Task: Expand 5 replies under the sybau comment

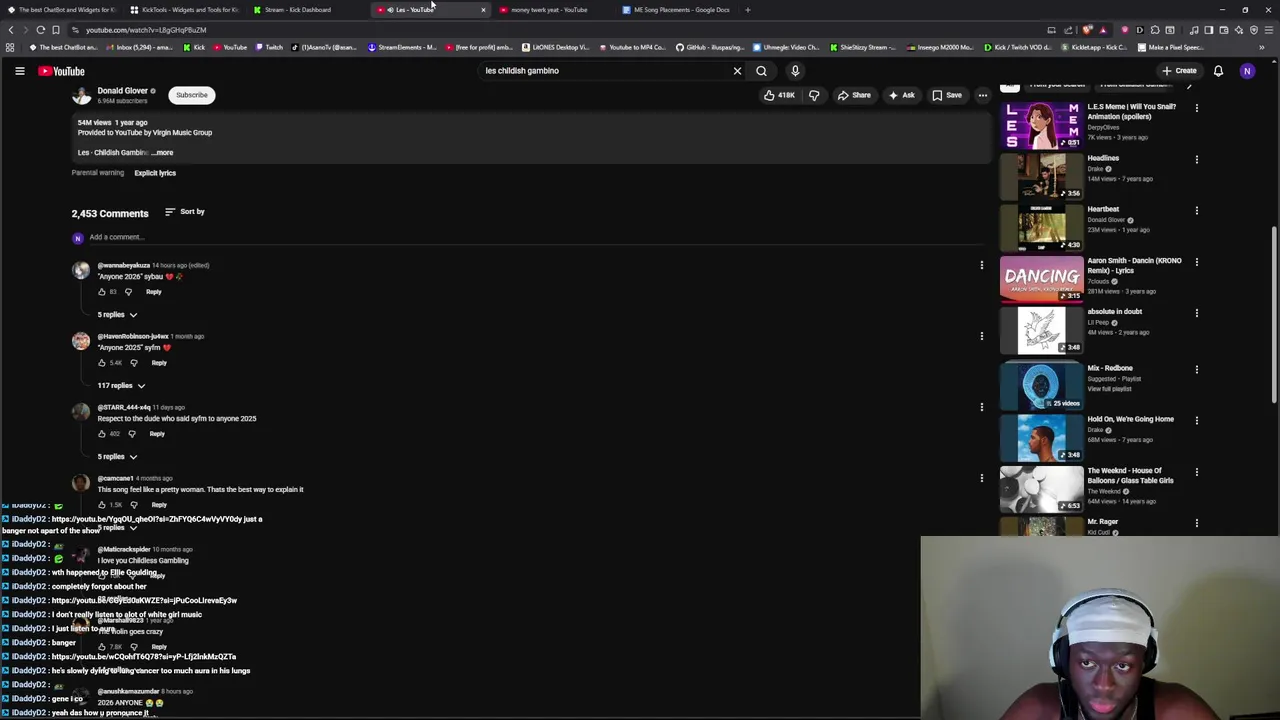Action: click(117, 315)
